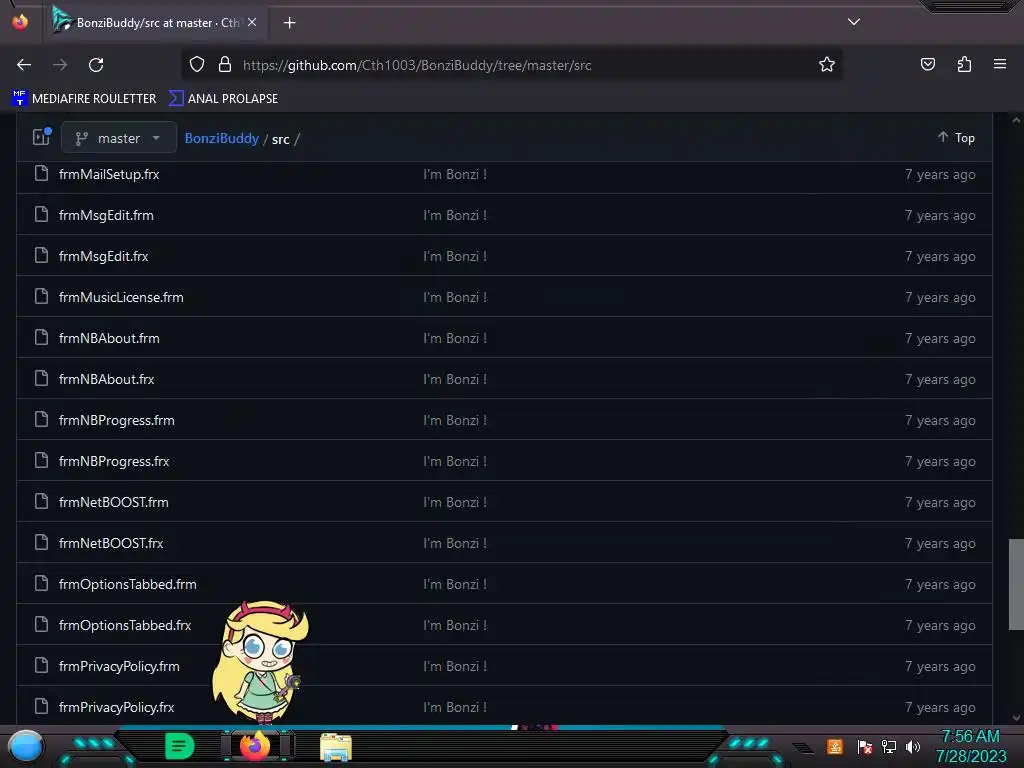Open the volume speaker tray icon
The image size is (1024, 768).
pos(913,746)
